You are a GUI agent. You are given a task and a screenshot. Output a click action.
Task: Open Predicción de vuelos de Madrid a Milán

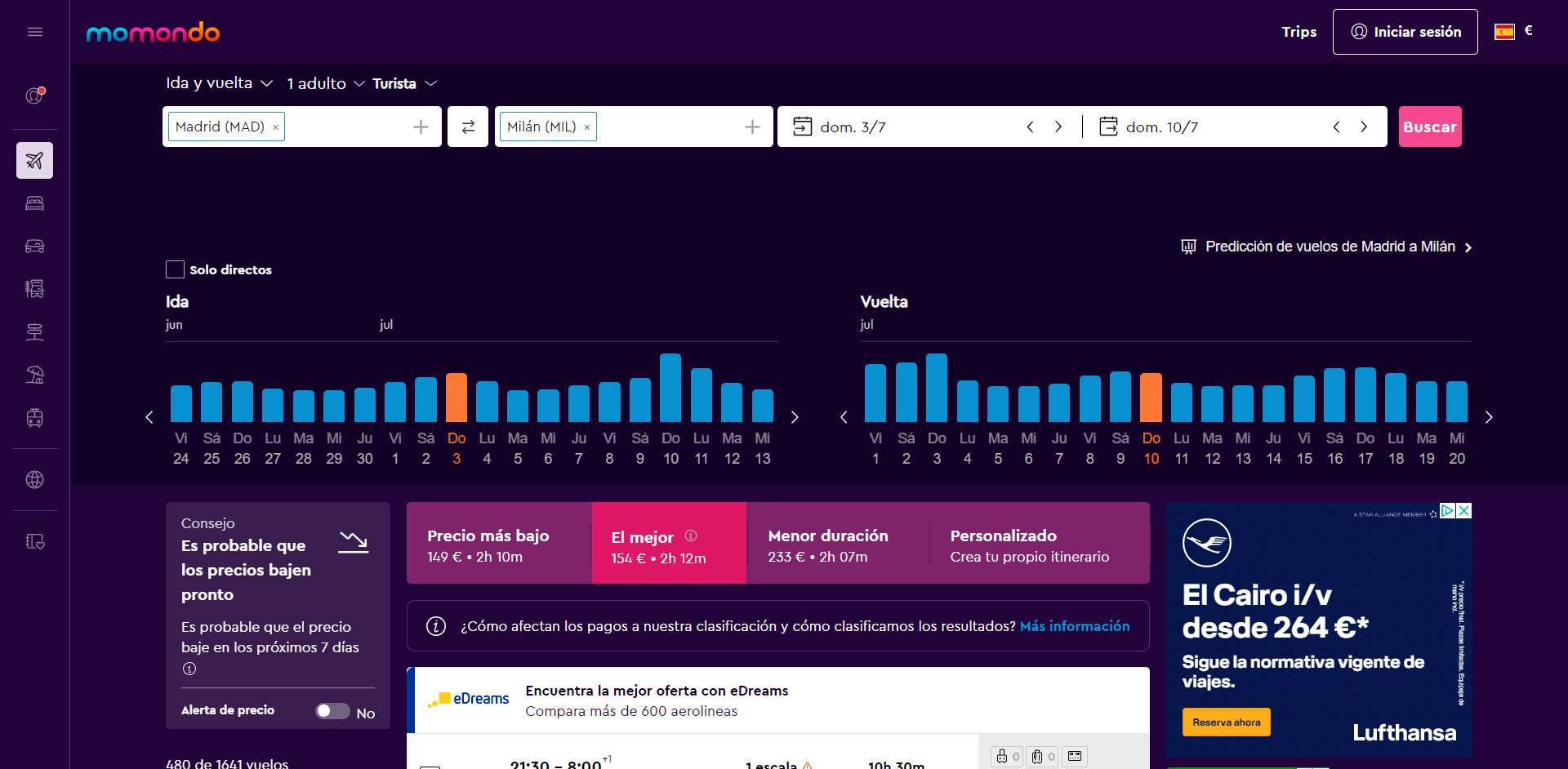pyautogui.click(x=1327, y=247)
